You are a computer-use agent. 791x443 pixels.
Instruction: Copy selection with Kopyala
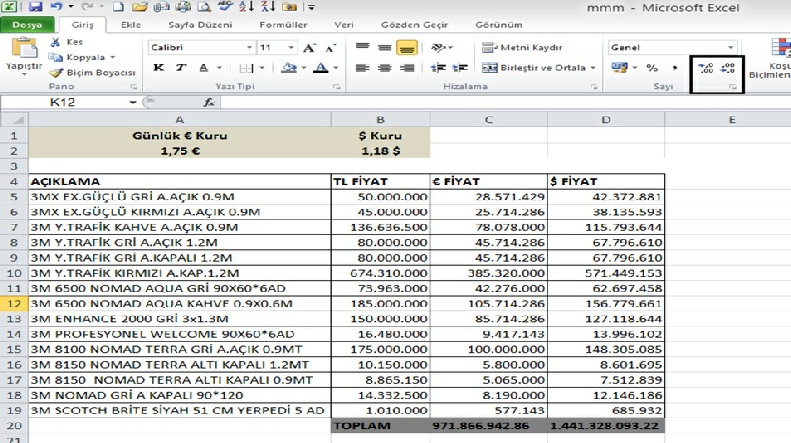[78, 57]
